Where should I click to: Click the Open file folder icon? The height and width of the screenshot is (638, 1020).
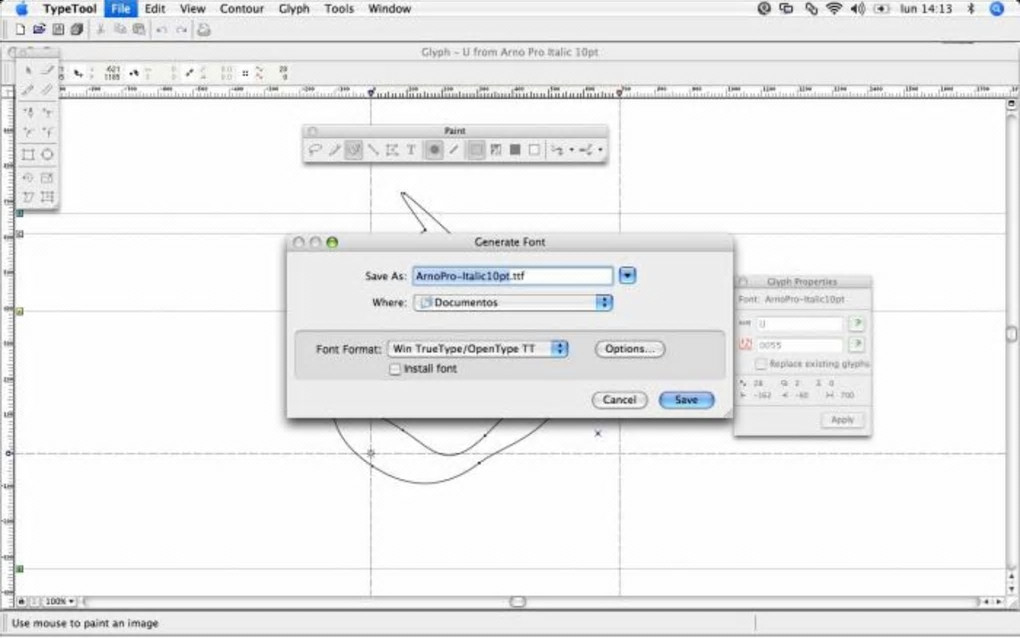39,29
